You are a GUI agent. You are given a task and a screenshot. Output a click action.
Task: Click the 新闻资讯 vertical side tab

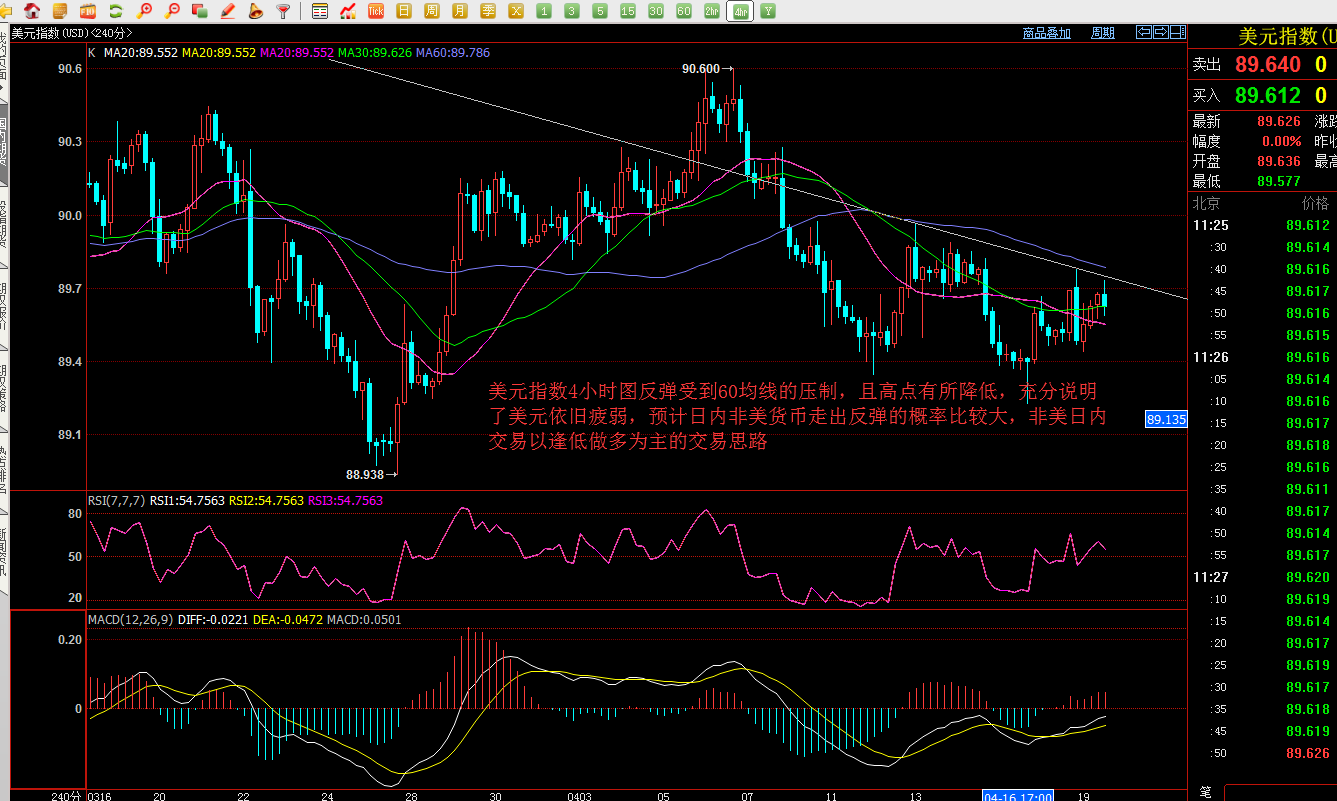4,550
